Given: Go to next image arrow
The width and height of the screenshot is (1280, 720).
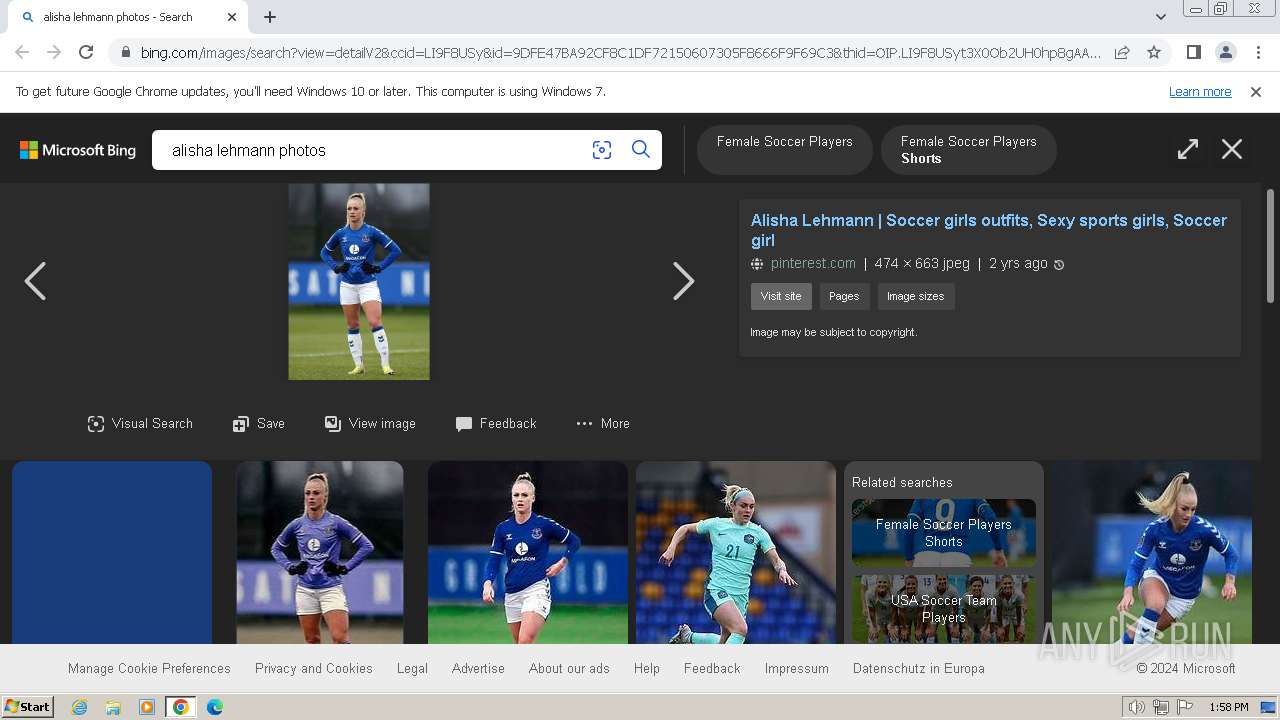Looking at the screenshot, I should pyautogui.click(x=683, y=281).
